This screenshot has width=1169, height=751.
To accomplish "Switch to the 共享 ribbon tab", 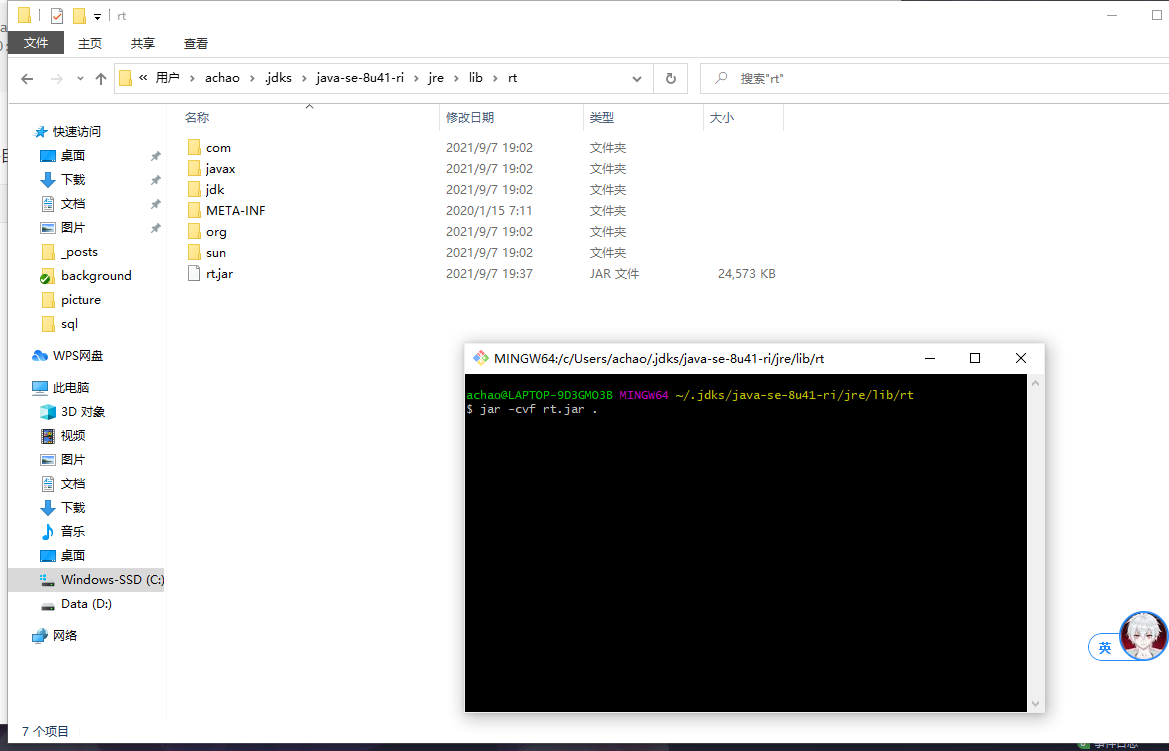I will coord(143,43).
